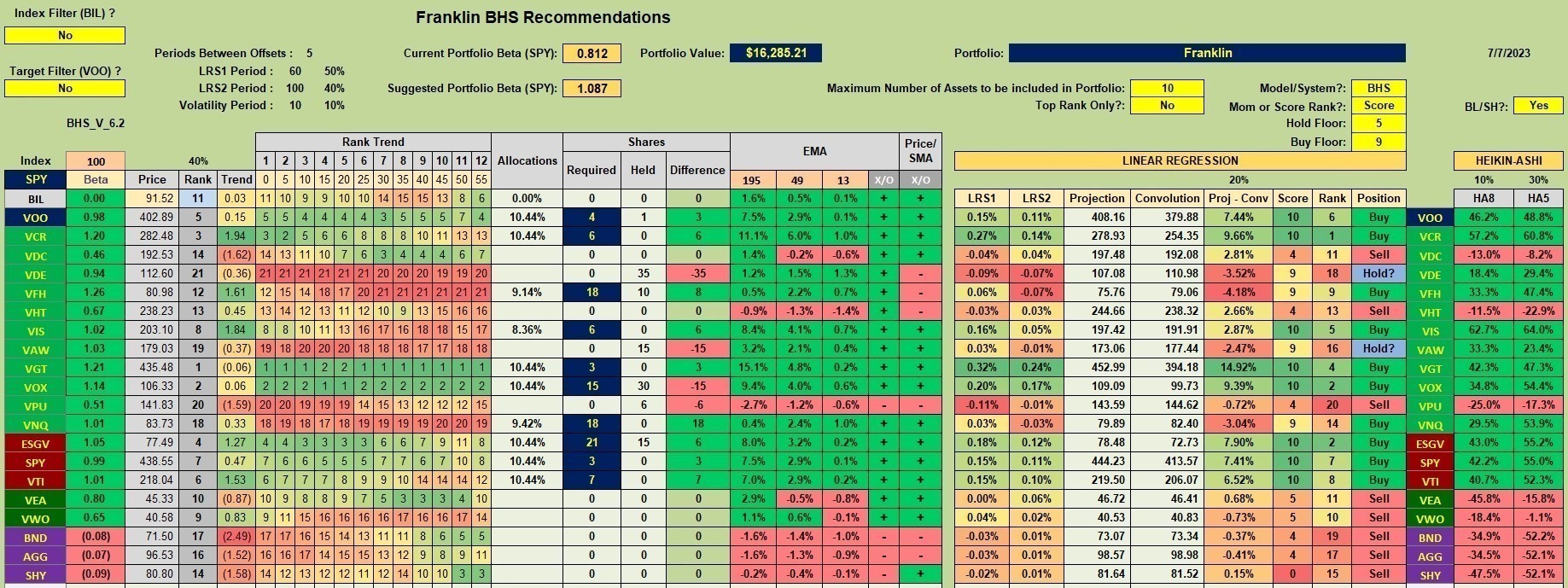Click the VDE shares difference cell -35
This screenshot has width=1568, height=588.
[x=697, y=274]
